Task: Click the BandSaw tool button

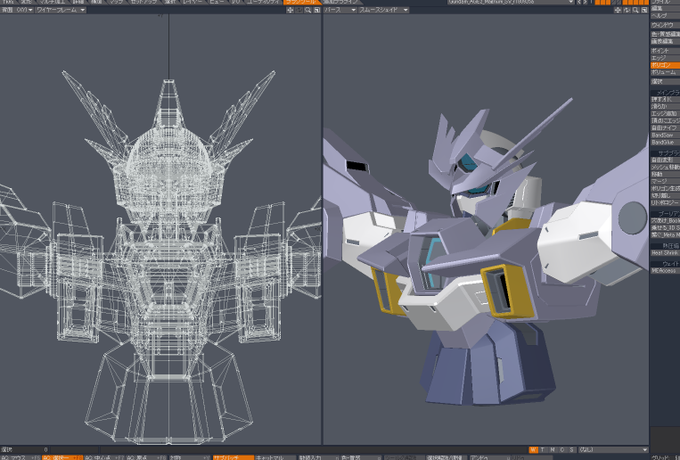Action: [665, 135]
